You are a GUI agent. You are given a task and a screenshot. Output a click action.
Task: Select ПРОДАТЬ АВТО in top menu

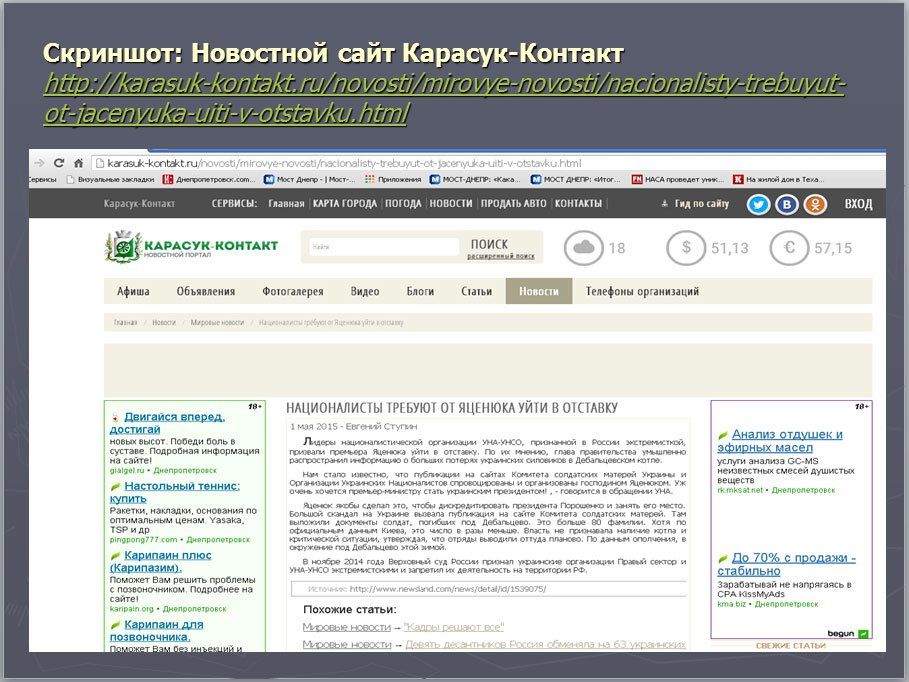tap(513, 204)
